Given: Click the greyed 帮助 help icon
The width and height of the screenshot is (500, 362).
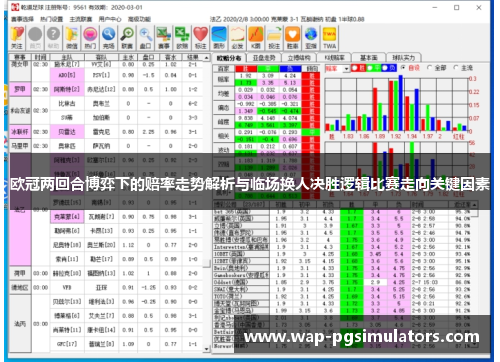Looking at the screenshot, I should click(x=53, y=38).
